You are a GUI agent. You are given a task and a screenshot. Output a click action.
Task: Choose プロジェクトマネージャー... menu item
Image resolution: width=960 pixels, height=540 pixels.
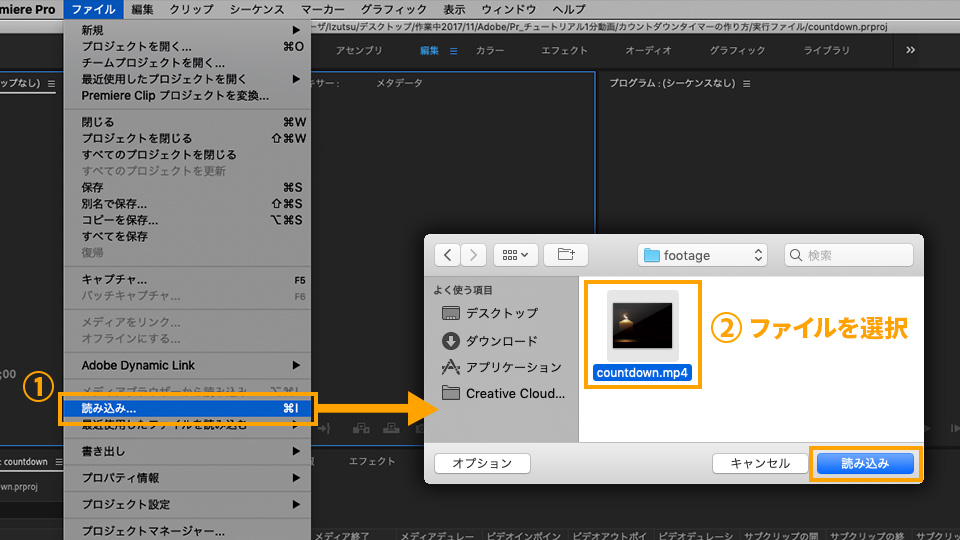(x=187, y=531)
